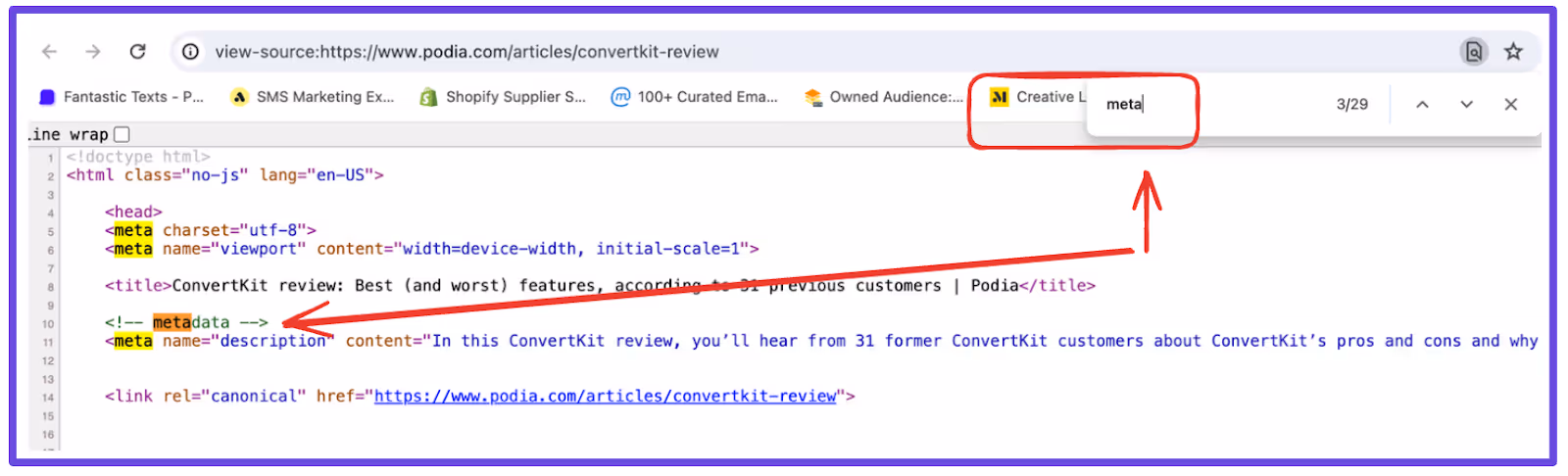Open the 100+ Curated Ema... bookmark

coord(694,97)
